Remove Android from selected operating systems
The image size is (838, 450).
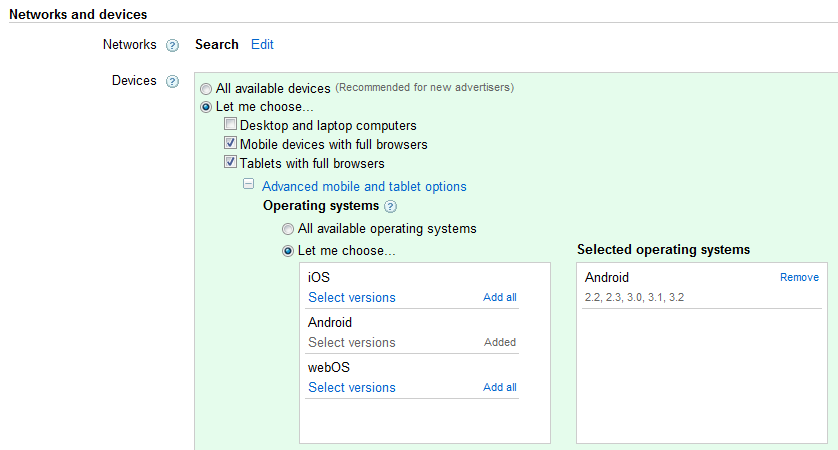(x=799, y=277)
